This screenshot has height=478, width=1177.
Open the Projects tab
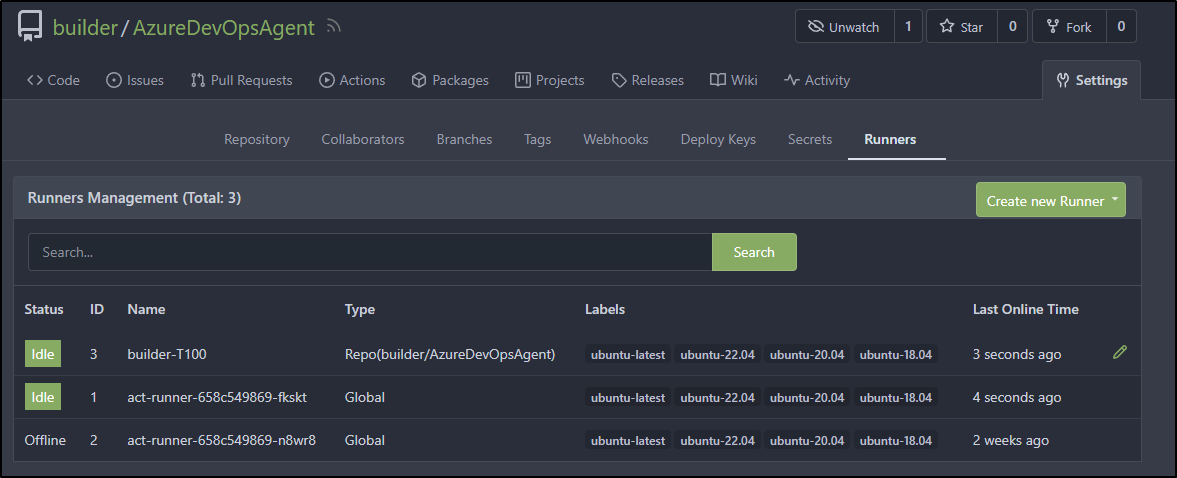click(x=549, y=80)
